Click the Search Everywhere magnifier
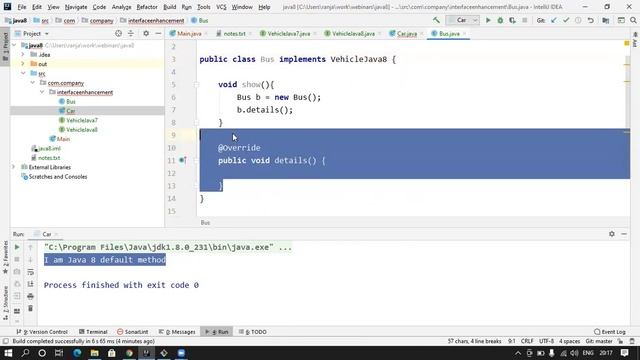The image size is (640, 360). [x=633, y=20]
